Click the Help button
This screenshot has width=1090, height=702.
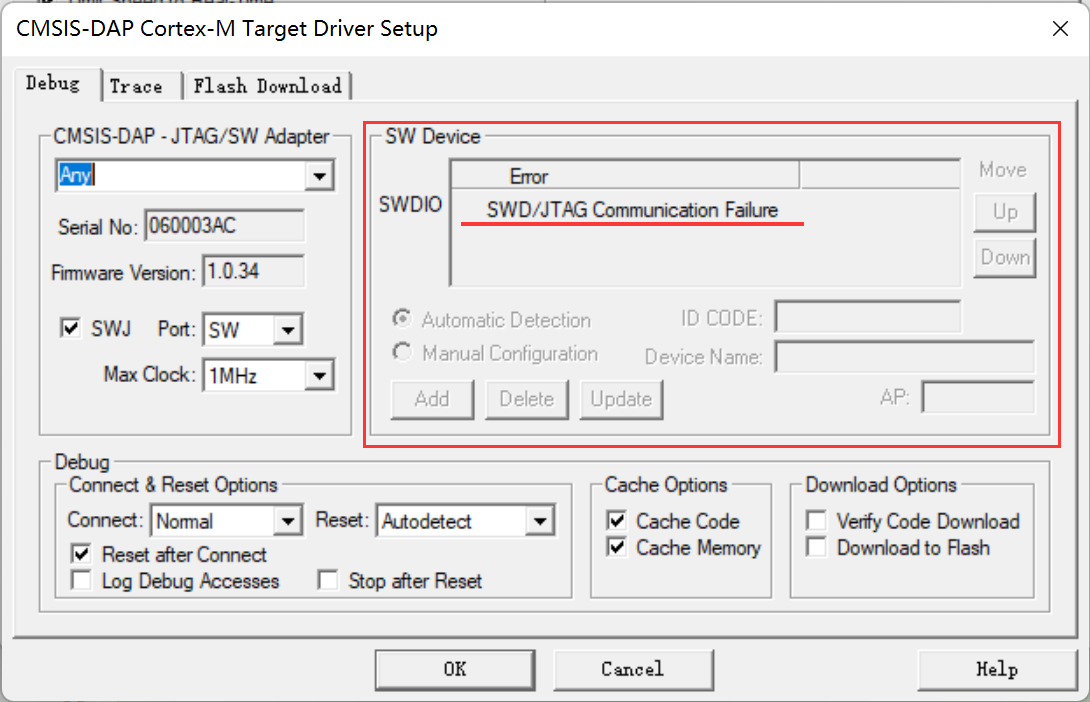(x=997, y=669)
